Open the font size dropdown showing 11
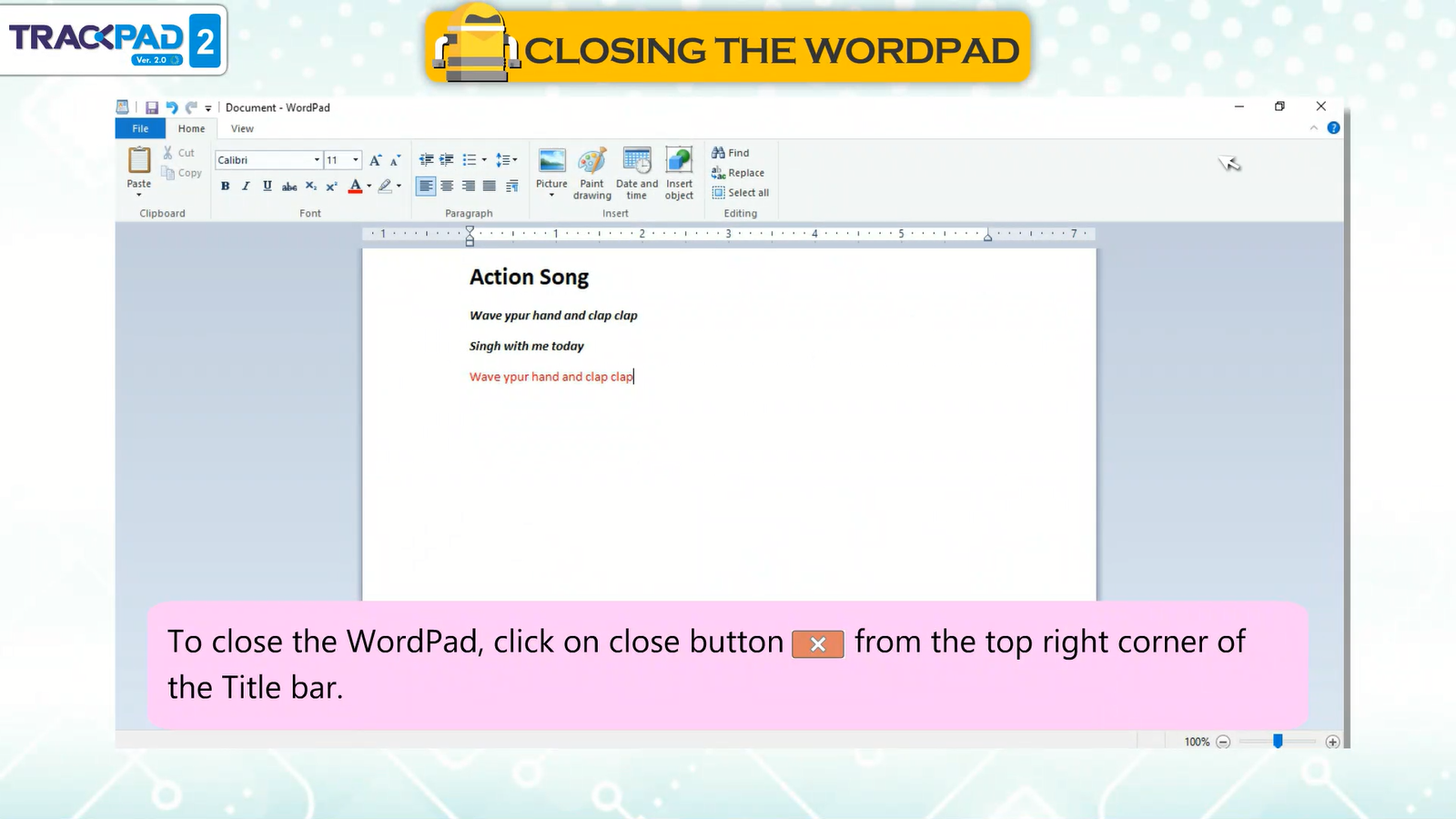This screenshot has height=819, width=1456. click(356, 160)
